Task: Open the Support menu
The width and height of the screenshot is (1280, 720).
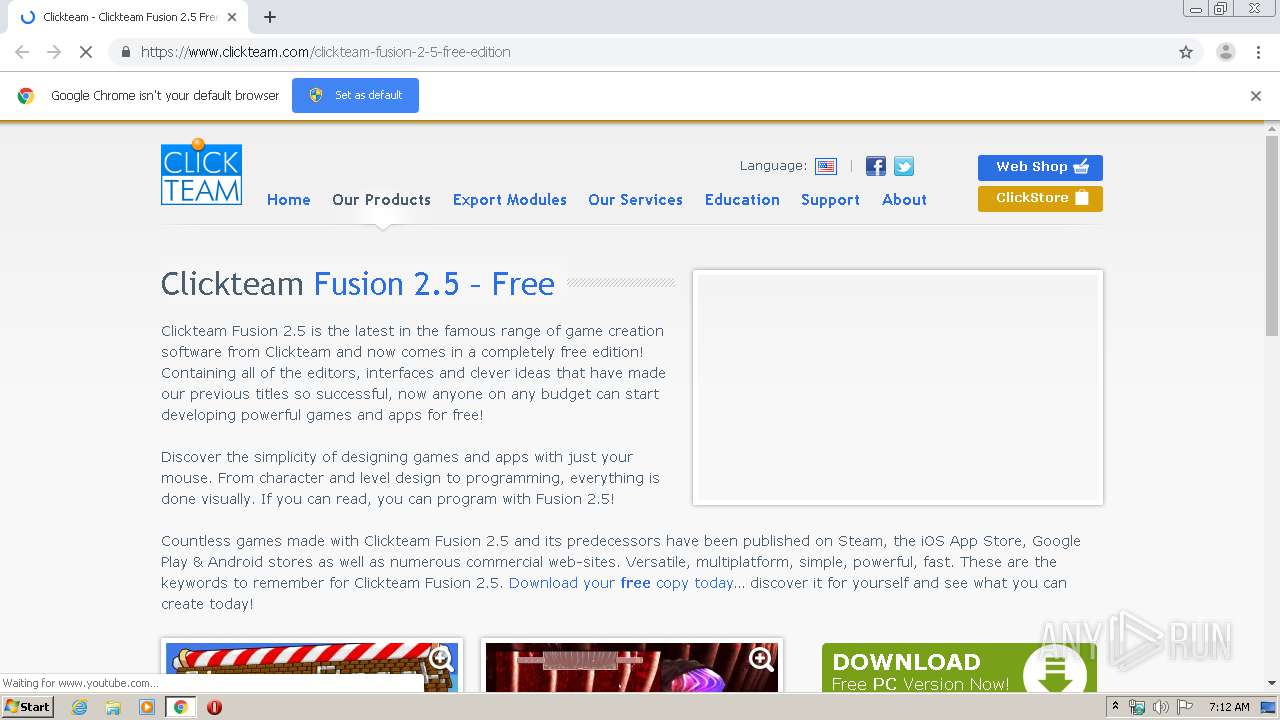Action: 830,200
